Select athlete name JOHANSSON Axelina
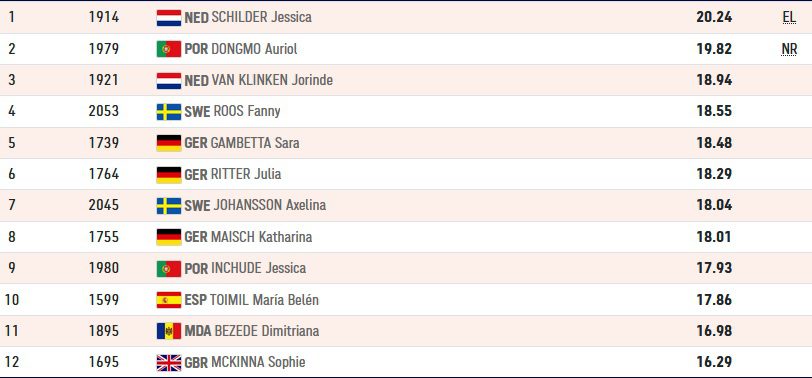 pyautogui.click(x=270, y=205)
